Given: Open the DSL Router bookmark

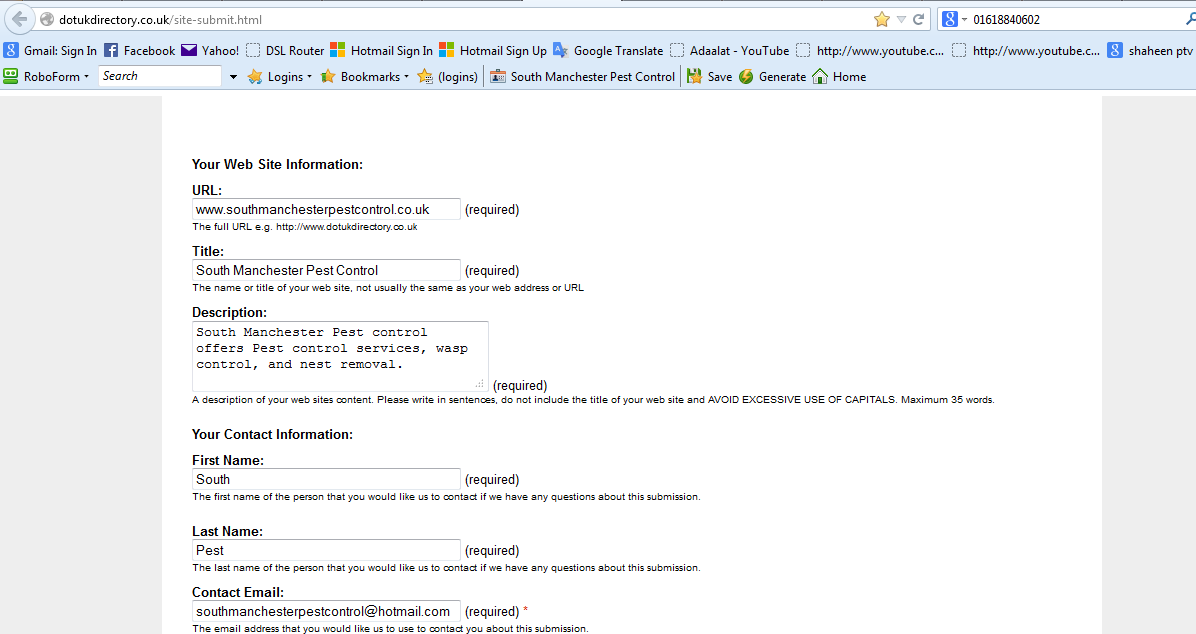Looking at the screenshot, I should 285,50.
